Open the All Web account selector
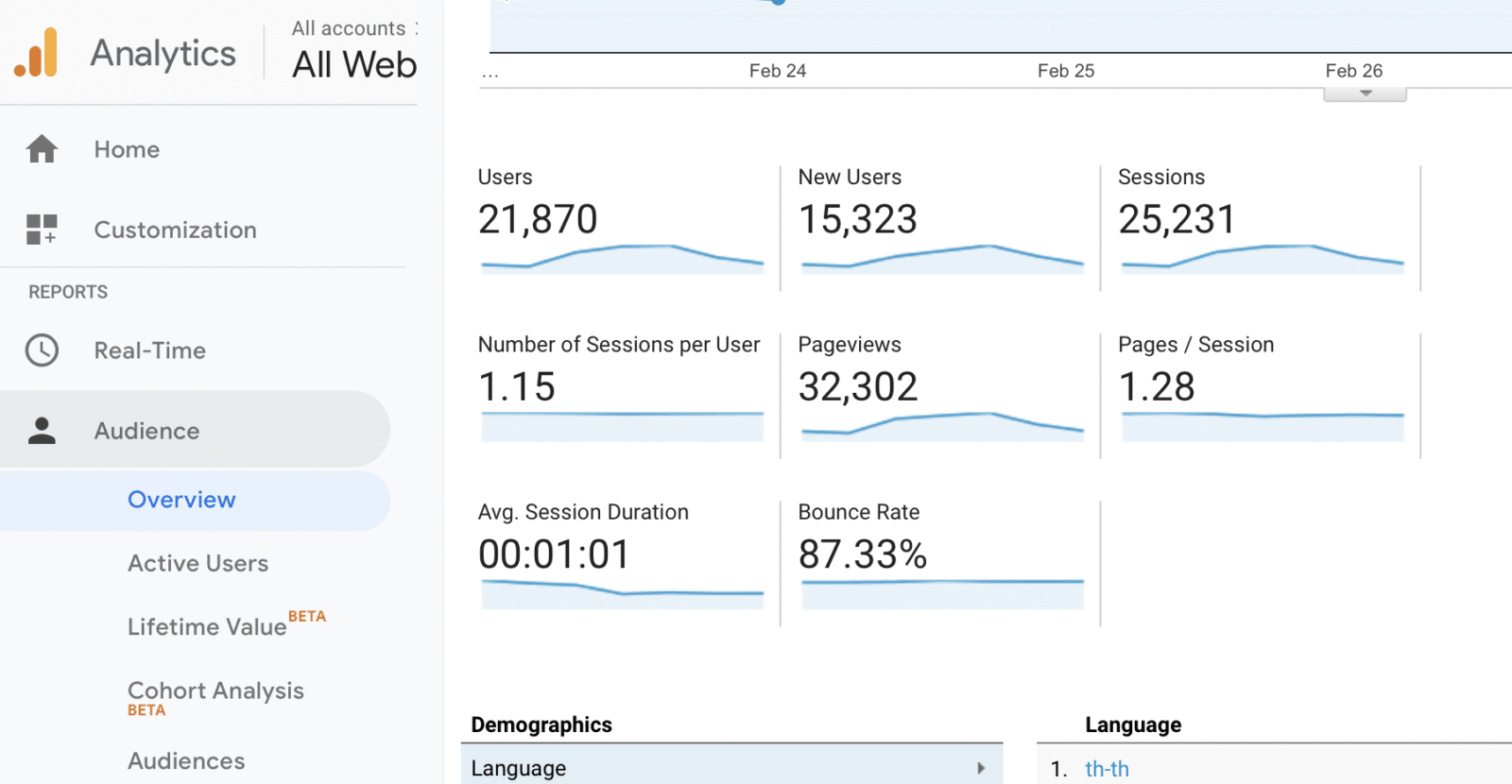Viewport: 1512px width, 784px height. (x=353, y=64)
